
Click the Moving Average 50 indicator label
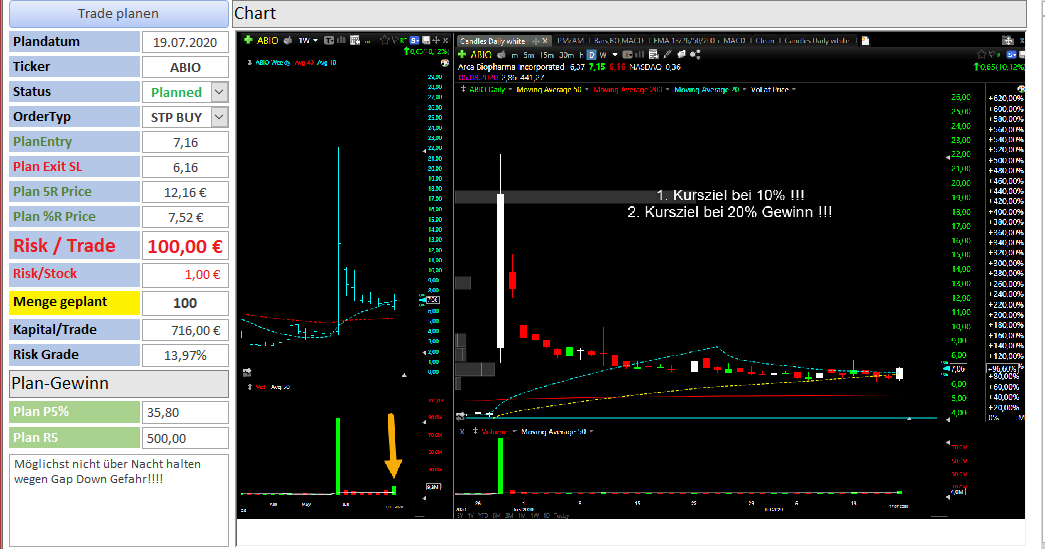click(x=548, y=89)
